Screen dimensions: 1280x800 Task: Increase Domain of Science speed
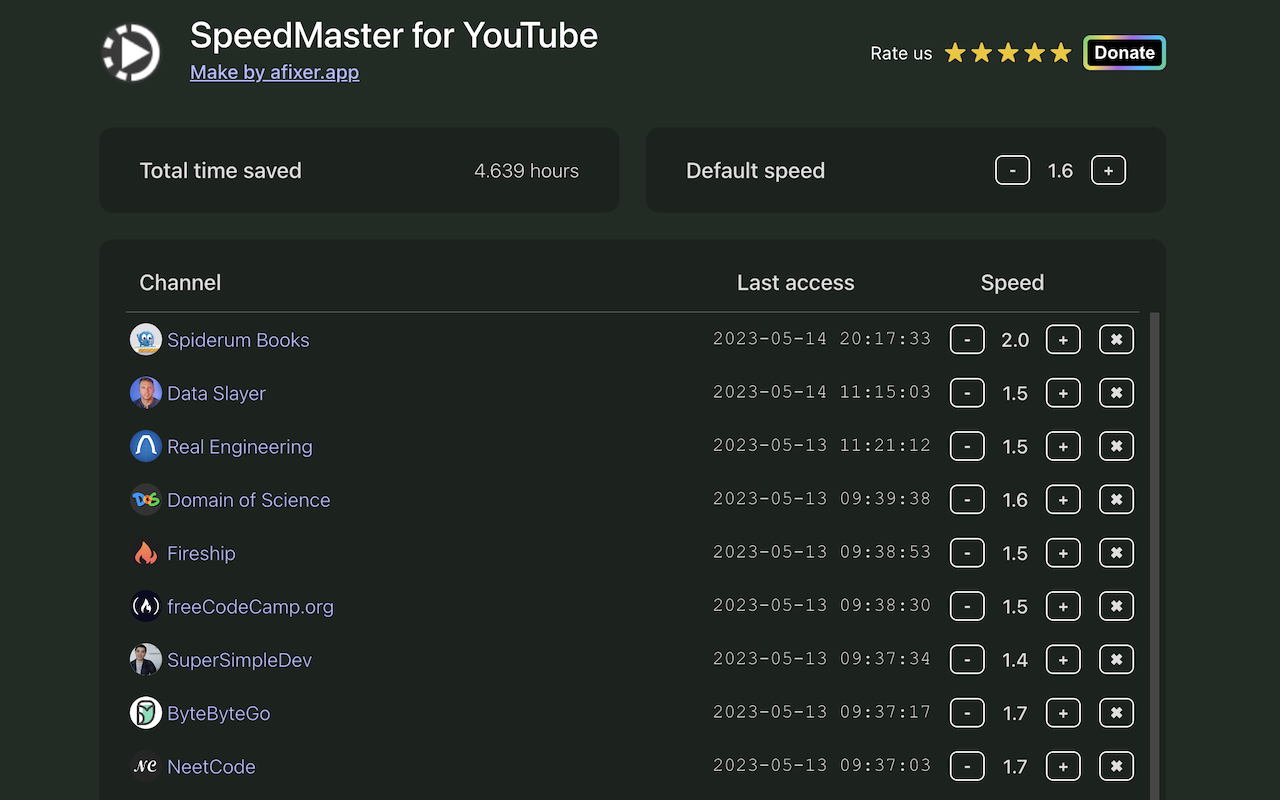1063,499
